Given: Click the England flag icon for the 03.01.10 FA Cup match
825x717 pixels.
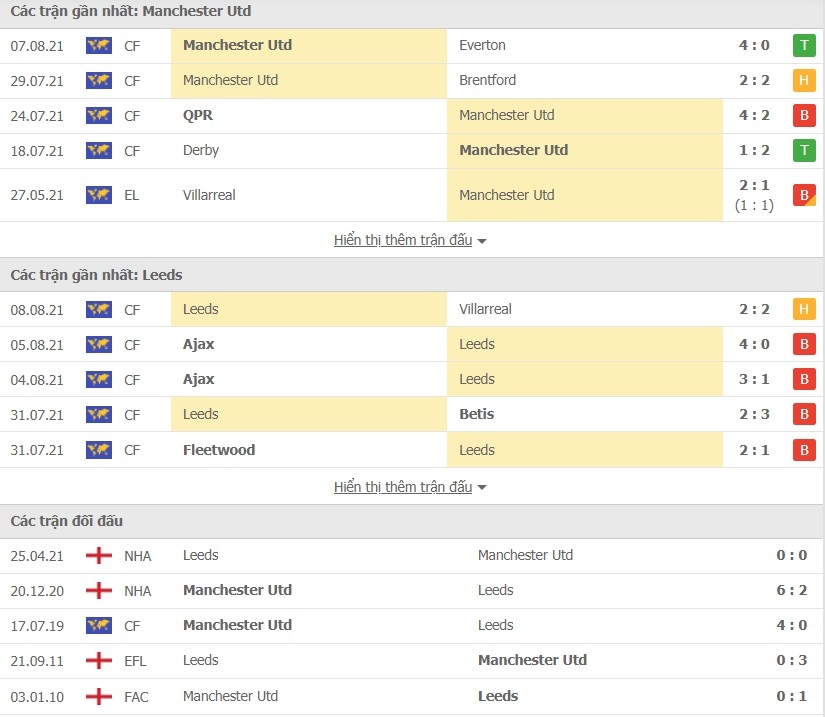Looking at the screenshot, I should coord(99,696).
